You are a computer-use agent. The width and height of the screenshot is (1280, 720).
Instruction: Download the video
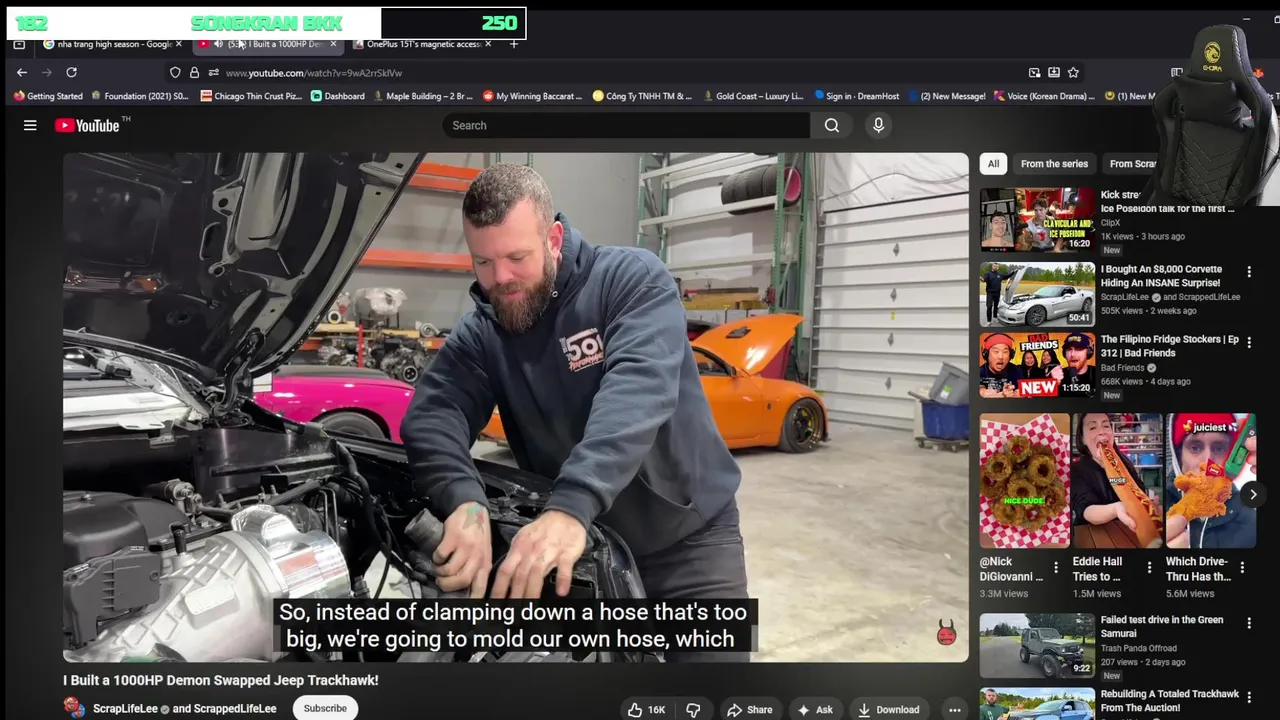888,710
